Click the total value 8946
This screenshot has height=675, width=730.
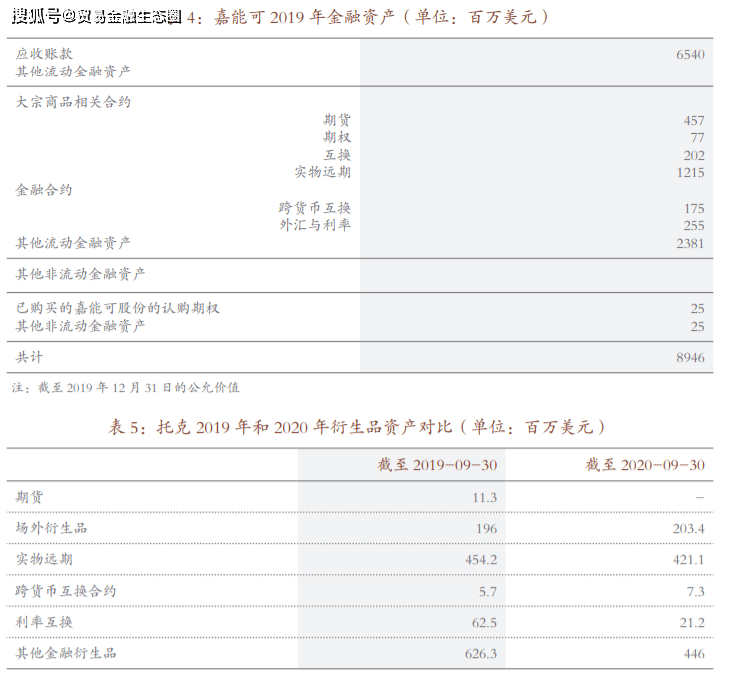tap(690, 358)
